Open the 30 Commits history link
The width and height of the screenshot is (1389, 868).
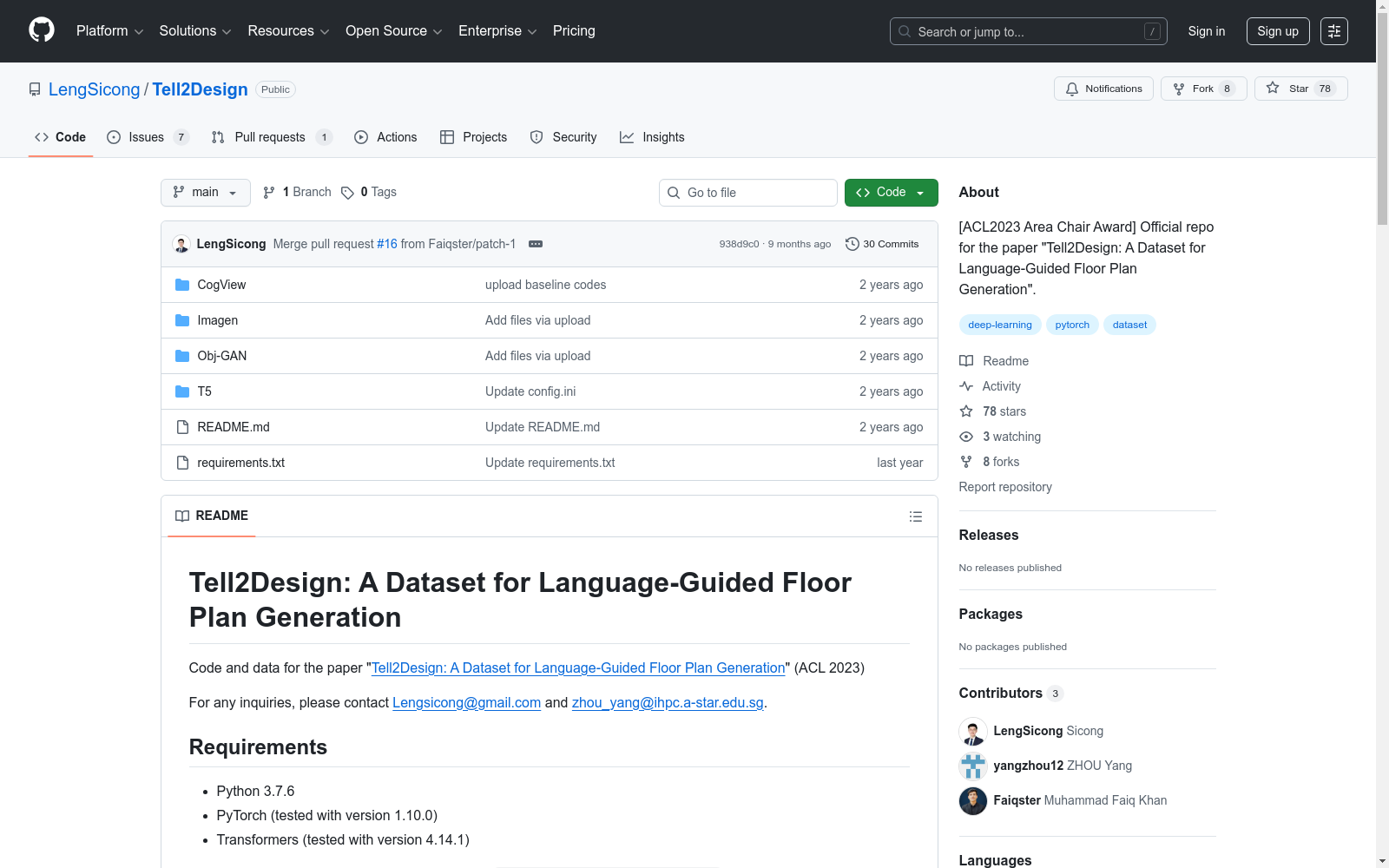pos(882,244)
